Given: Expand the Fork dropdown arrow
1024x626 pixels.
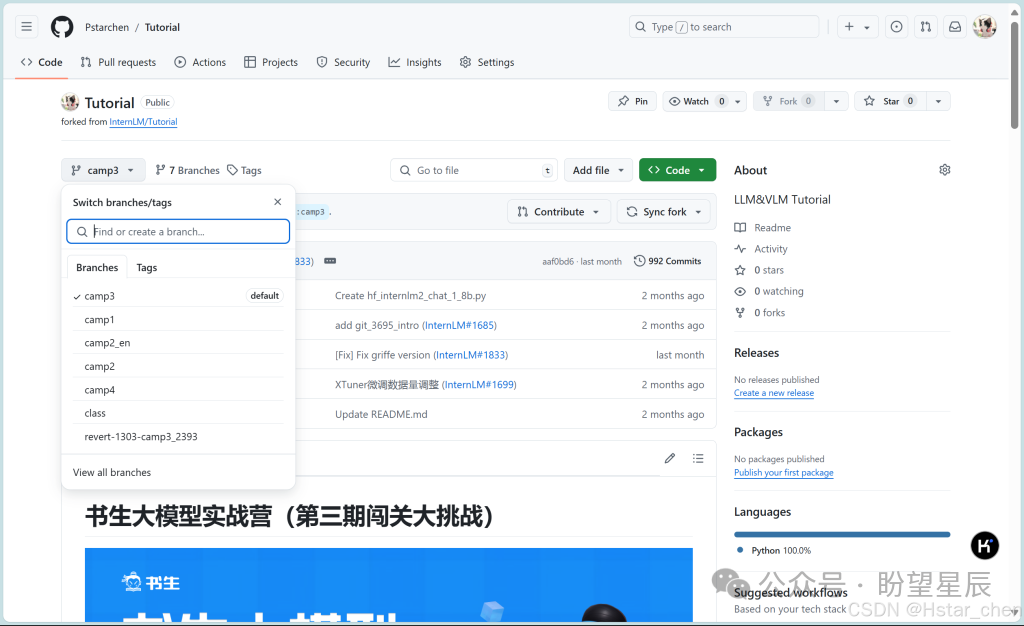Looking at the screenshot, I should (x=836, y=101).
